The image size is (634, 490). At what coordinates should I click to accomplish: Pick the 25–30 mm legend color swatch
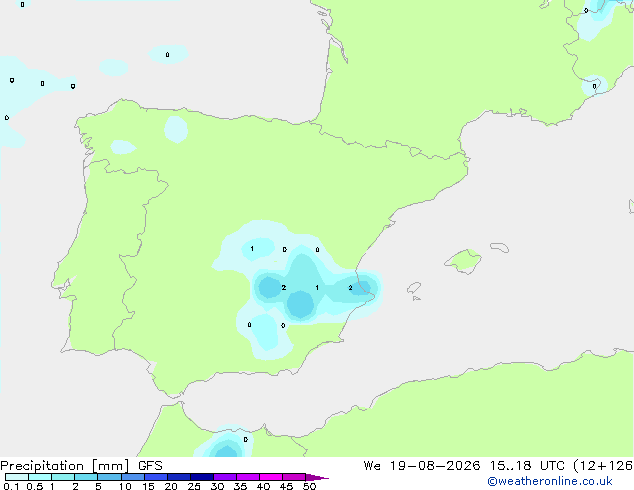pos(202,477)
